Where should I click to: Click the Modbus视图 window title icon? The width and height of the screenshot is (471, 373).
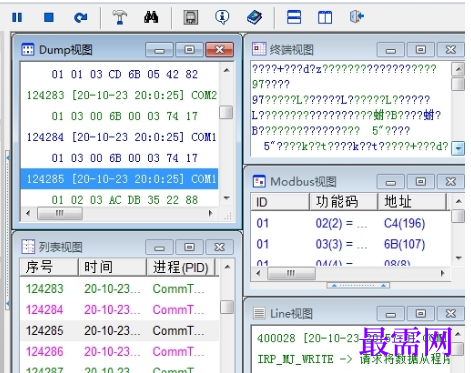[259, 181]
